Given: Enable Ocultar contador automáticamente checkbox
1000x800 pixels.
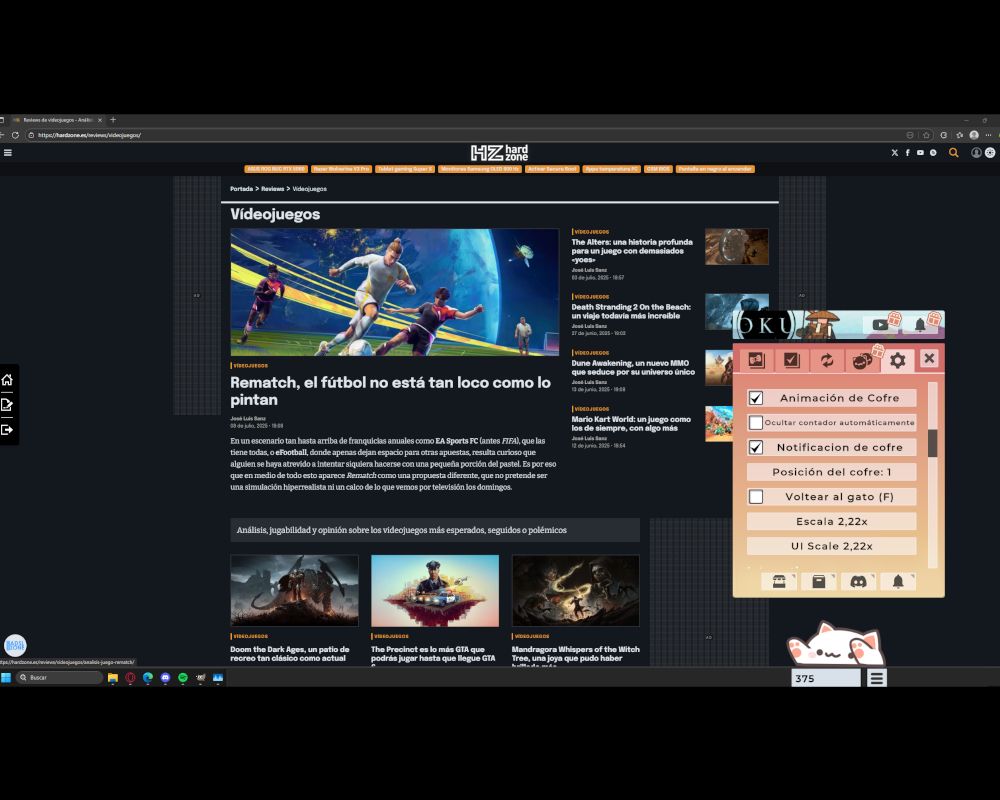Looking at the screenshot, I should pyautogui.click(x=756, y=423).
